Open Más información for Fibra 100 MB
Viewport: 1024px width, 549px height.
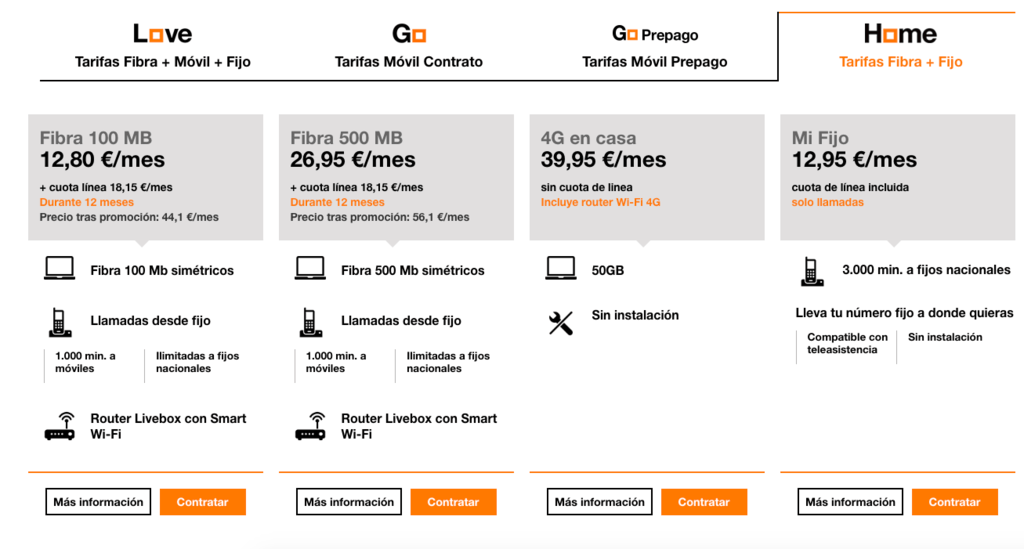98,502
